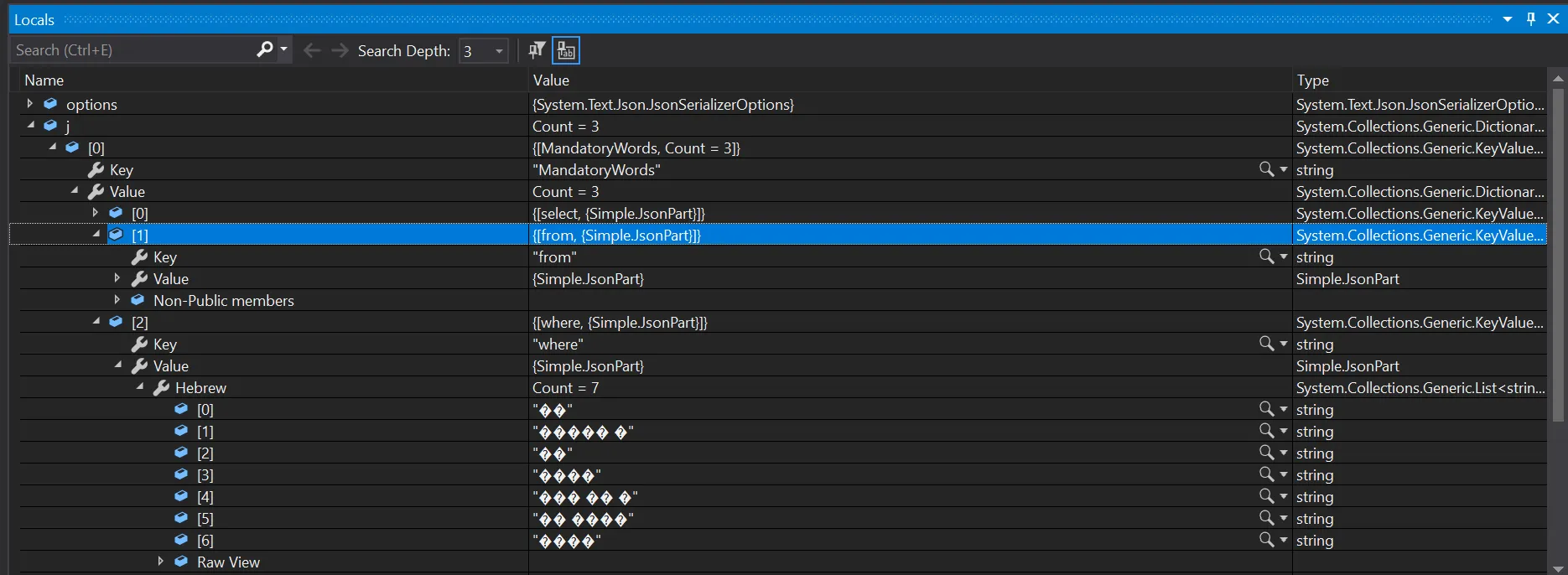Image resolution: width=1568 pixels, height=575 pixels.
Task: Select the Hebrew type System.Collections.Generic.List<strin...
Action: tap(1420, 388)
